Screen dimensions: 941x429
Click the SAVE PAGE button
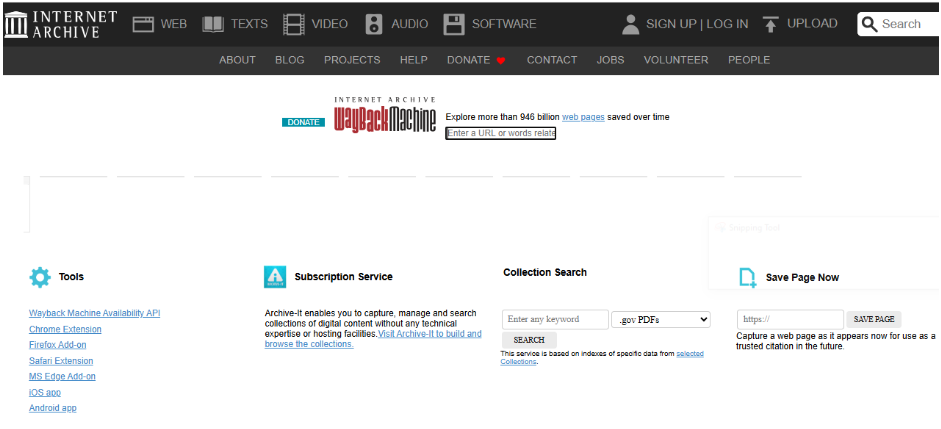tap(874, 320)
